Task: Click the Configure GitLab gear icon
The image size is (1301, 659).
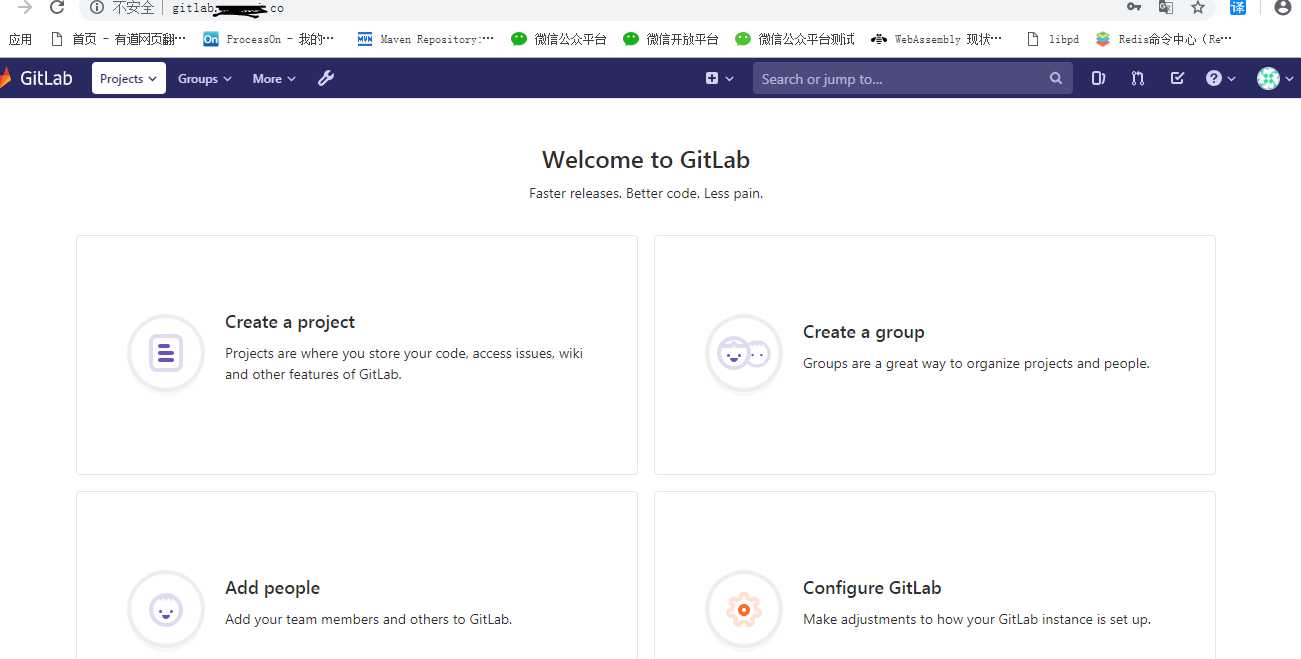Action: (x=744, y=609)
